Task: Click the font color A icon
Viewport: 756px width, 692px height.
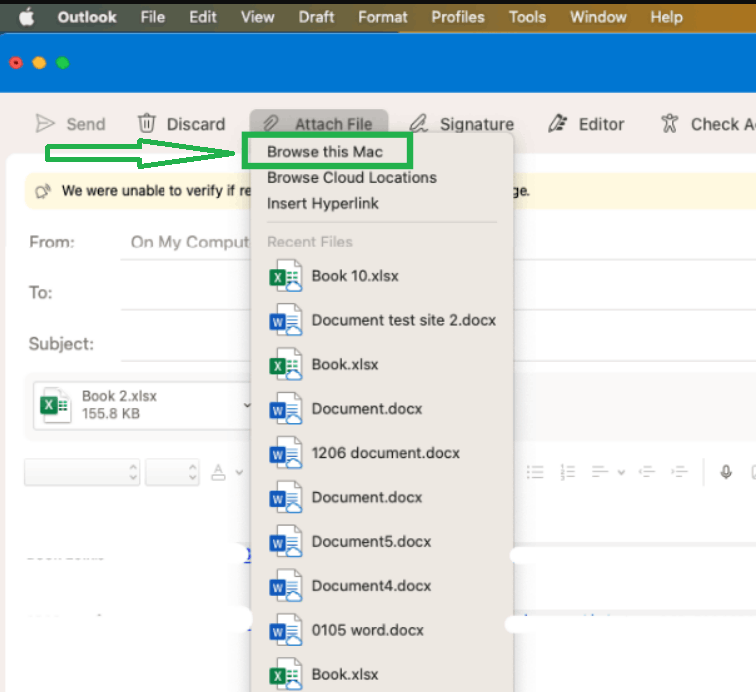Action: 218,472
